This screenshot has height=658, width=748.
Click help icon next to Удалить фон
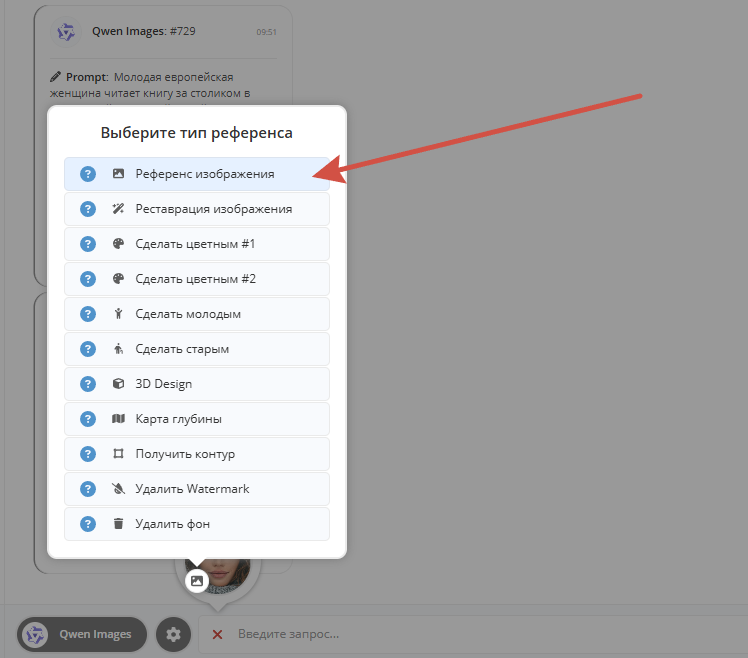(x=88, y=524)
